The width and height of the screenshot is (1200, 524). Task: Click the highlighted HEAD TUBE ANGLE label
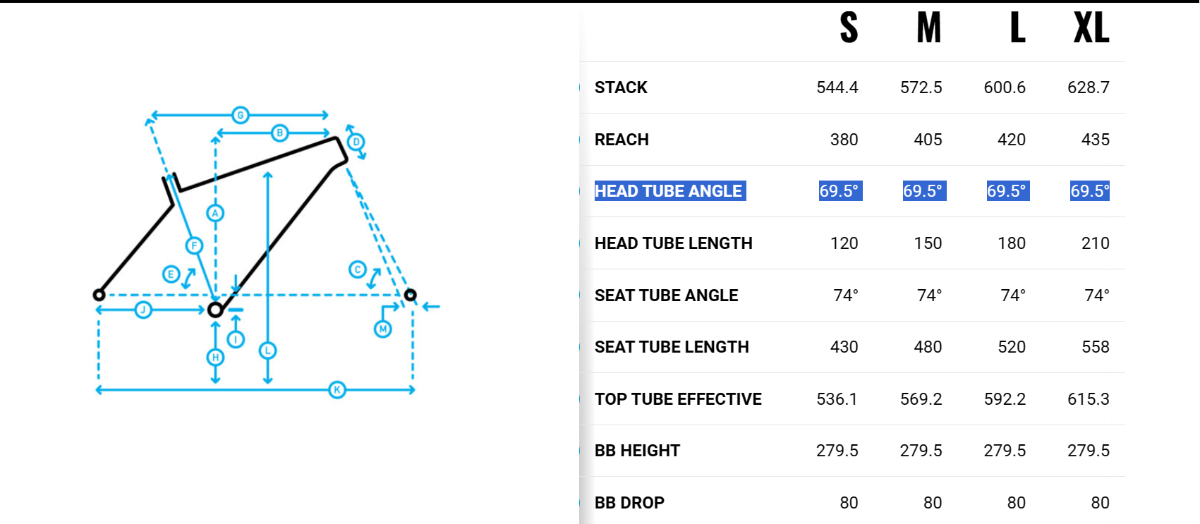coord(668,191)
